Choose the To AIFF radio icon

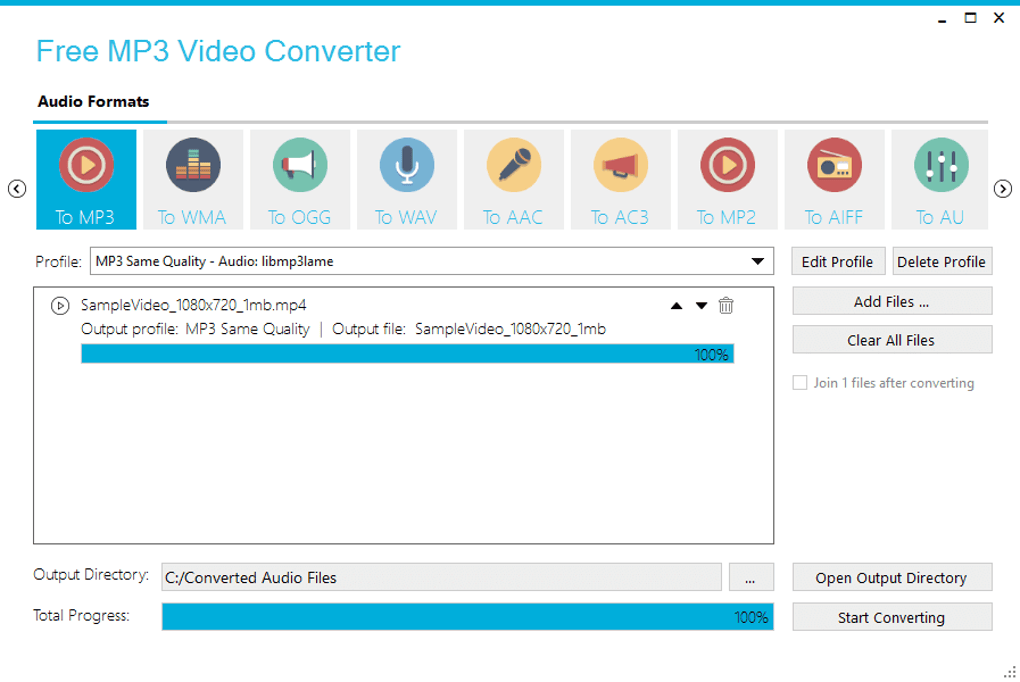coord(834,179)
